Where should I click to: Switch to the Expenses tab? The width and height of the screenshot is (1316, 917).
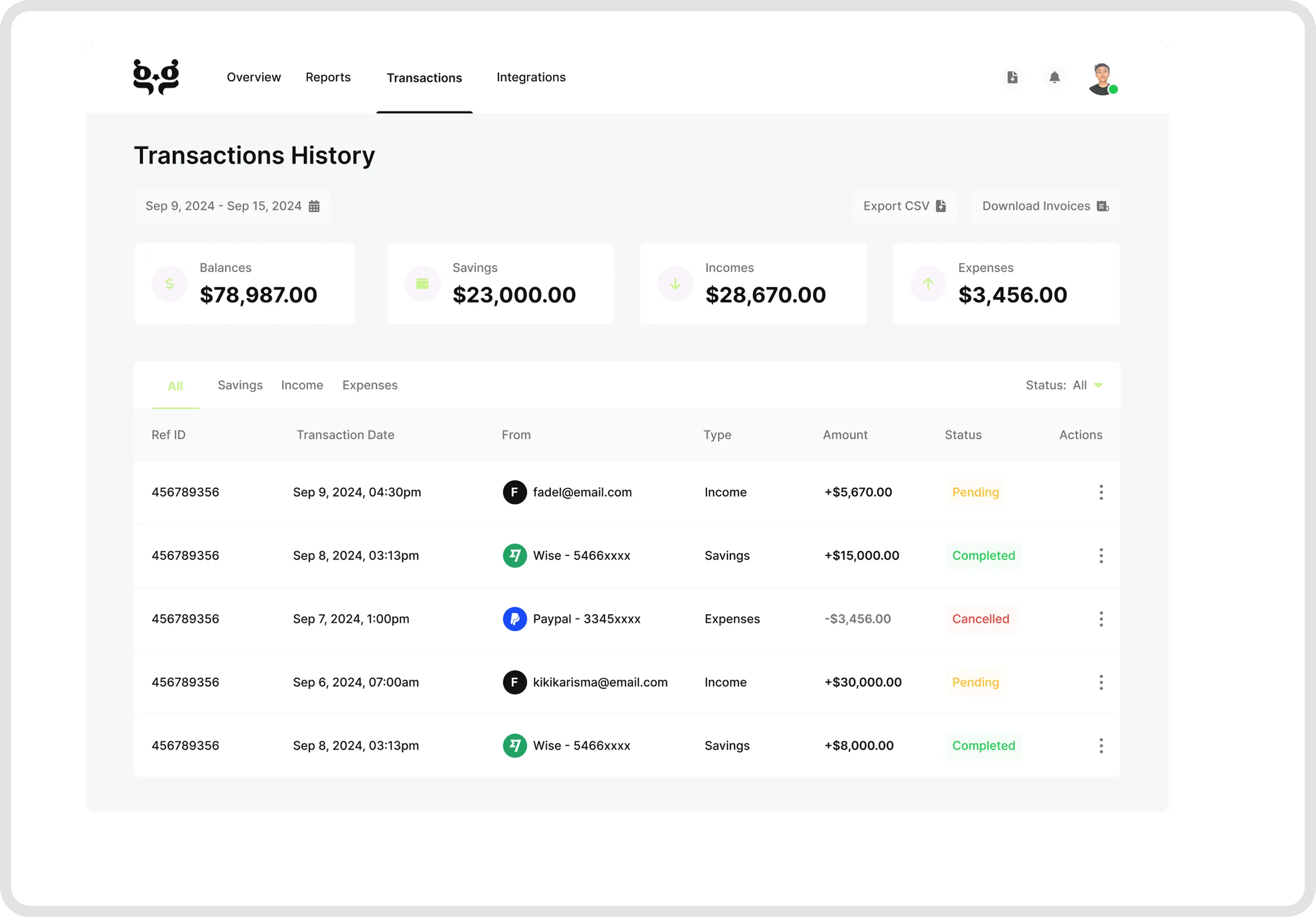coord(370,385)
